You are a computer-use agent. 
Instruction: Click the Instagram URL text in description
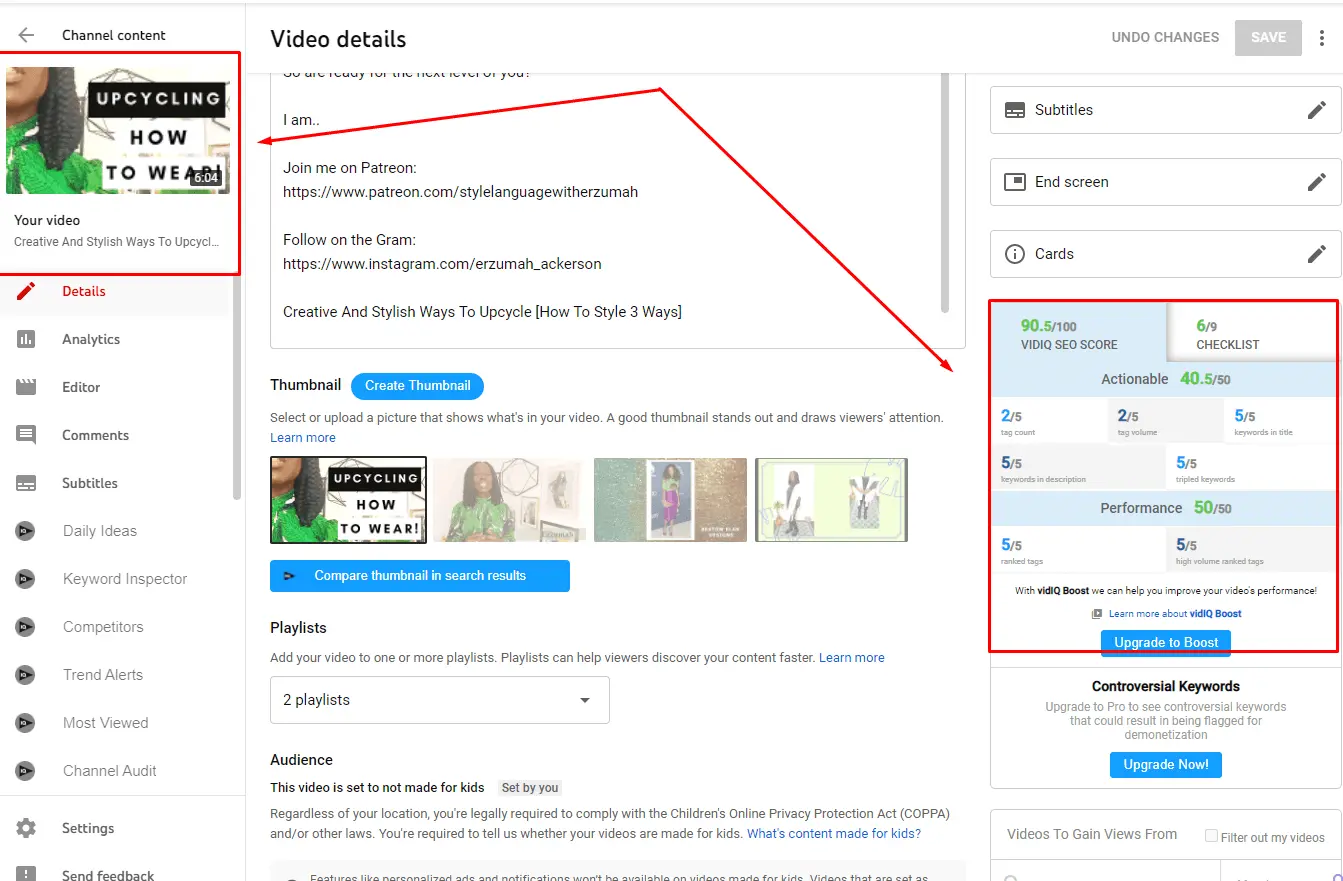coord(442,264)
